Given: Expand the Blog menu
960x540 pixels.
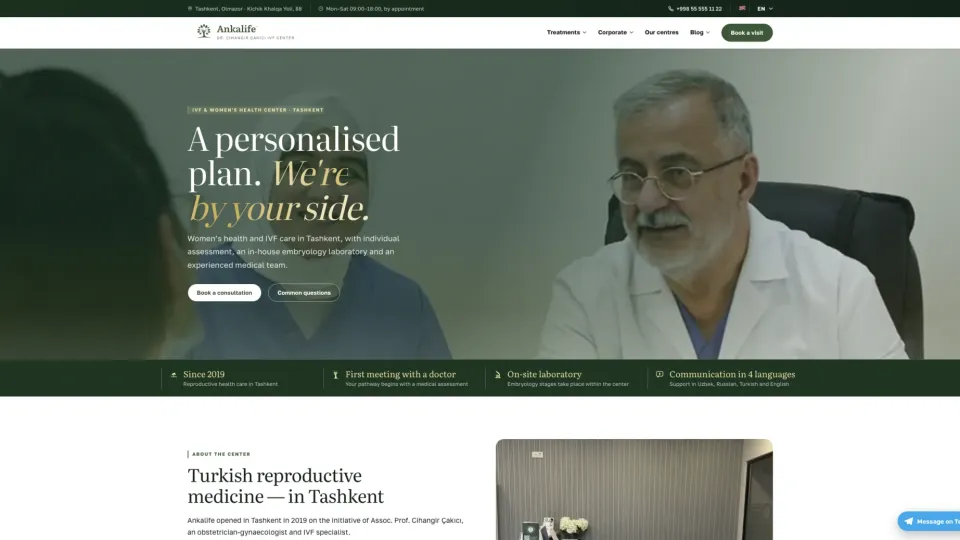Looking at the screenshot, I should click(700, 32).
